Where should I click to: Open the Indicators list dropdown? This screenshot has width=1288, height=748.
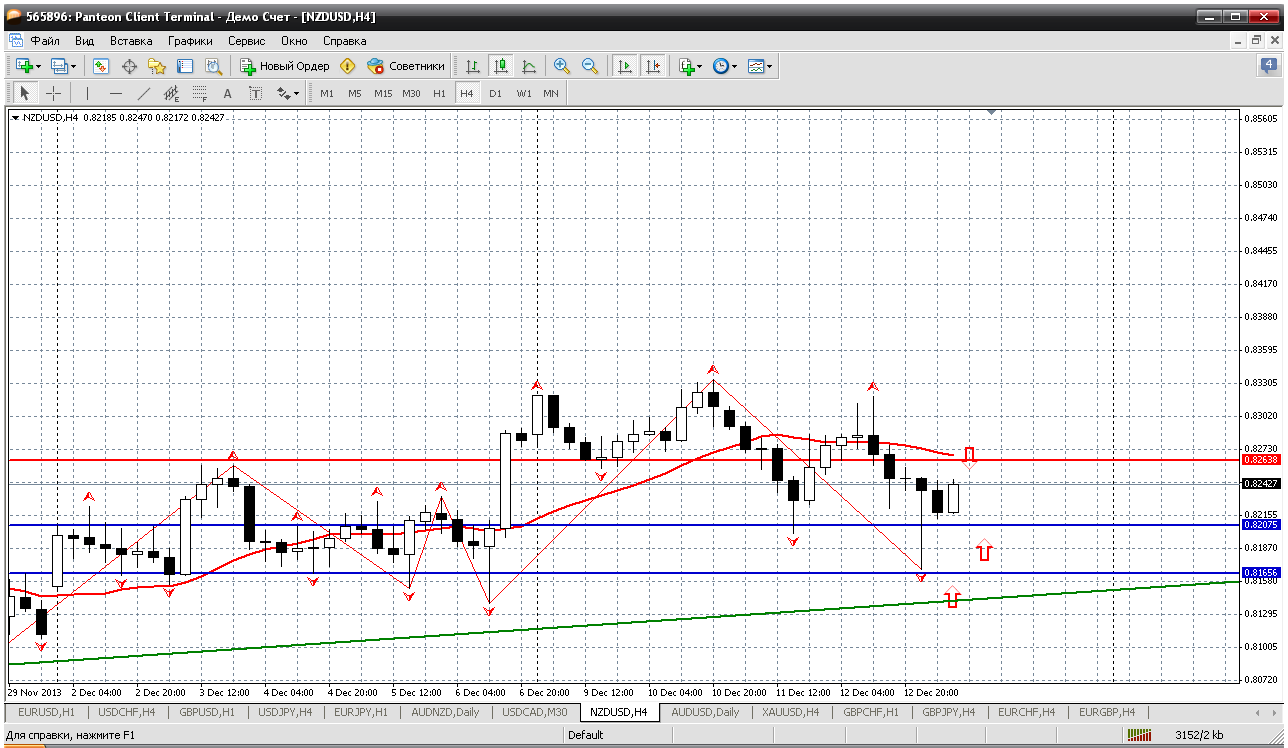(x=690, y=66)
